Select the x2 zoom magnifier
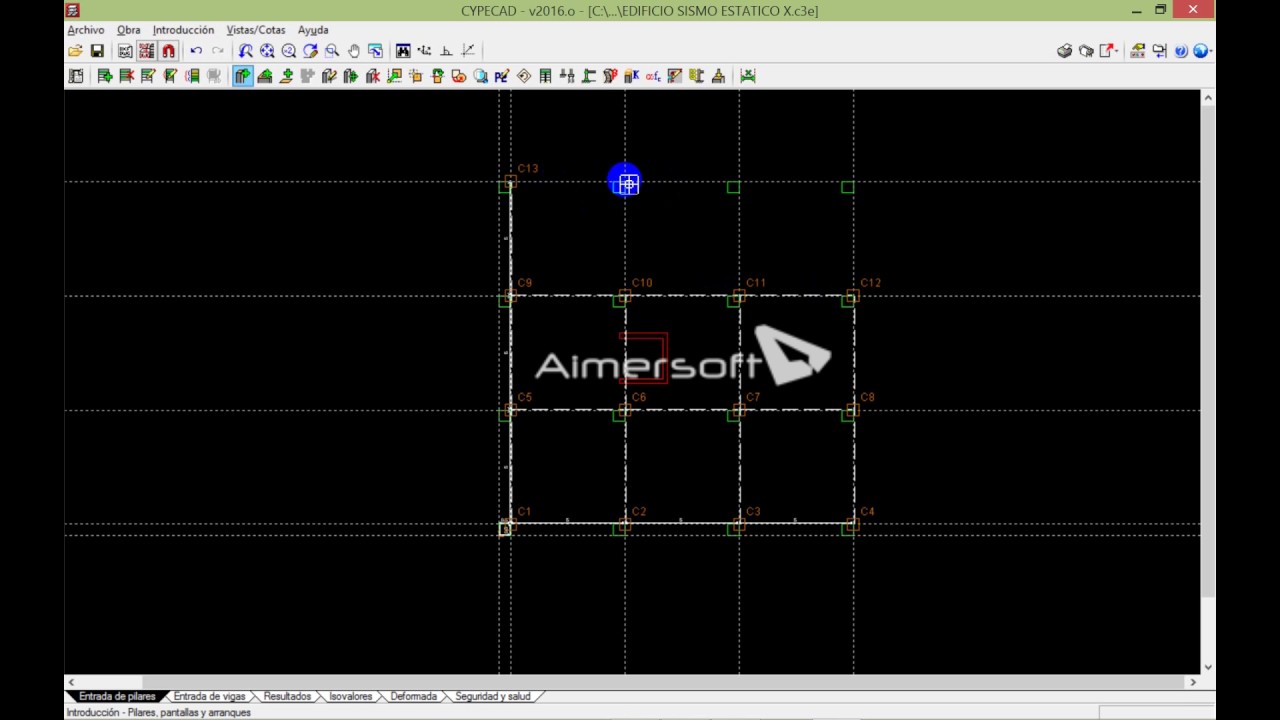The height and width of the screenshot is (720, 1280). (289, 51)
